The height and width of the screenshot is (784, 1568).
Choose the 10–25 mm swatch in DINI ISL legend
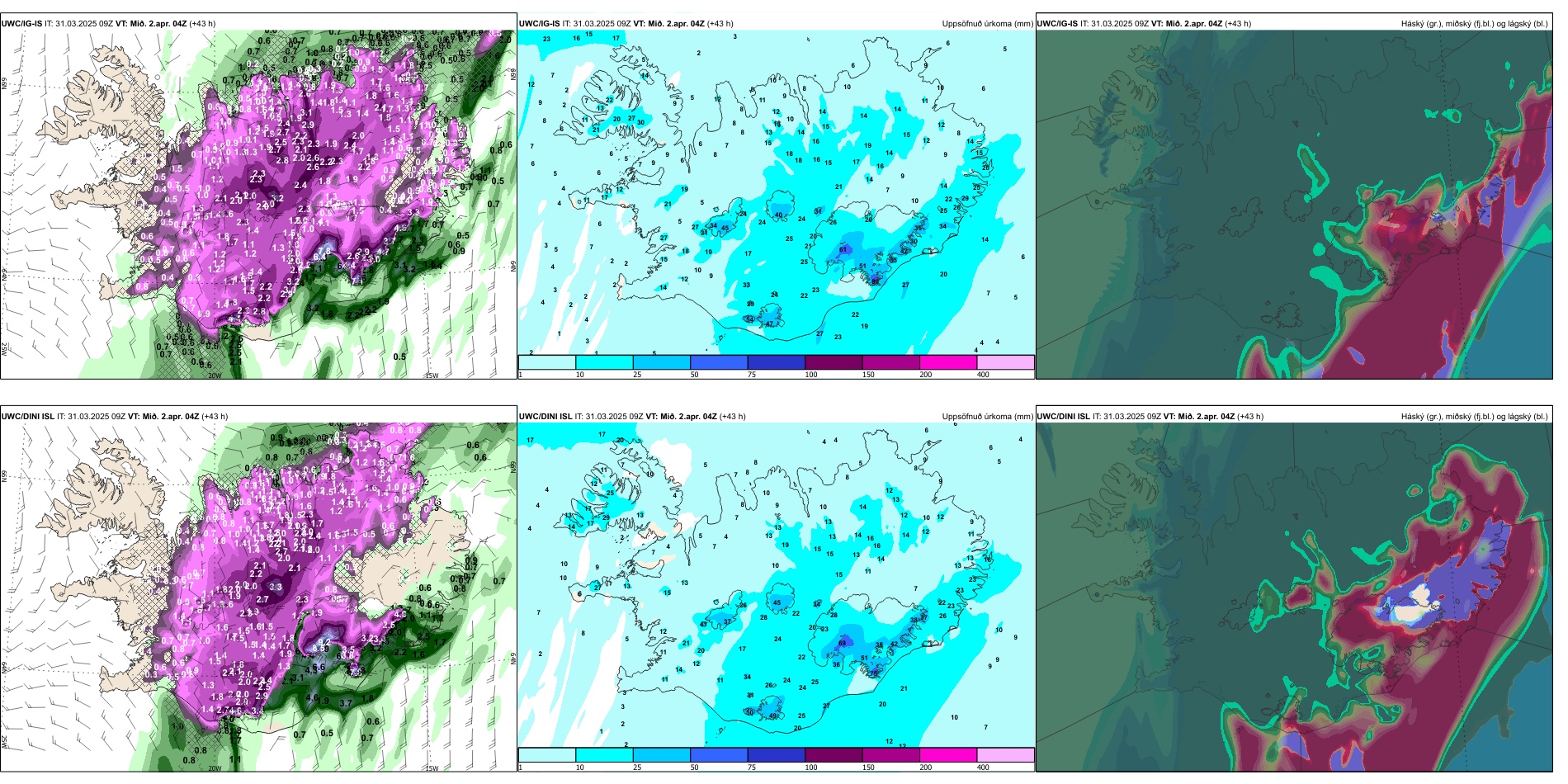tap(604, 755)
